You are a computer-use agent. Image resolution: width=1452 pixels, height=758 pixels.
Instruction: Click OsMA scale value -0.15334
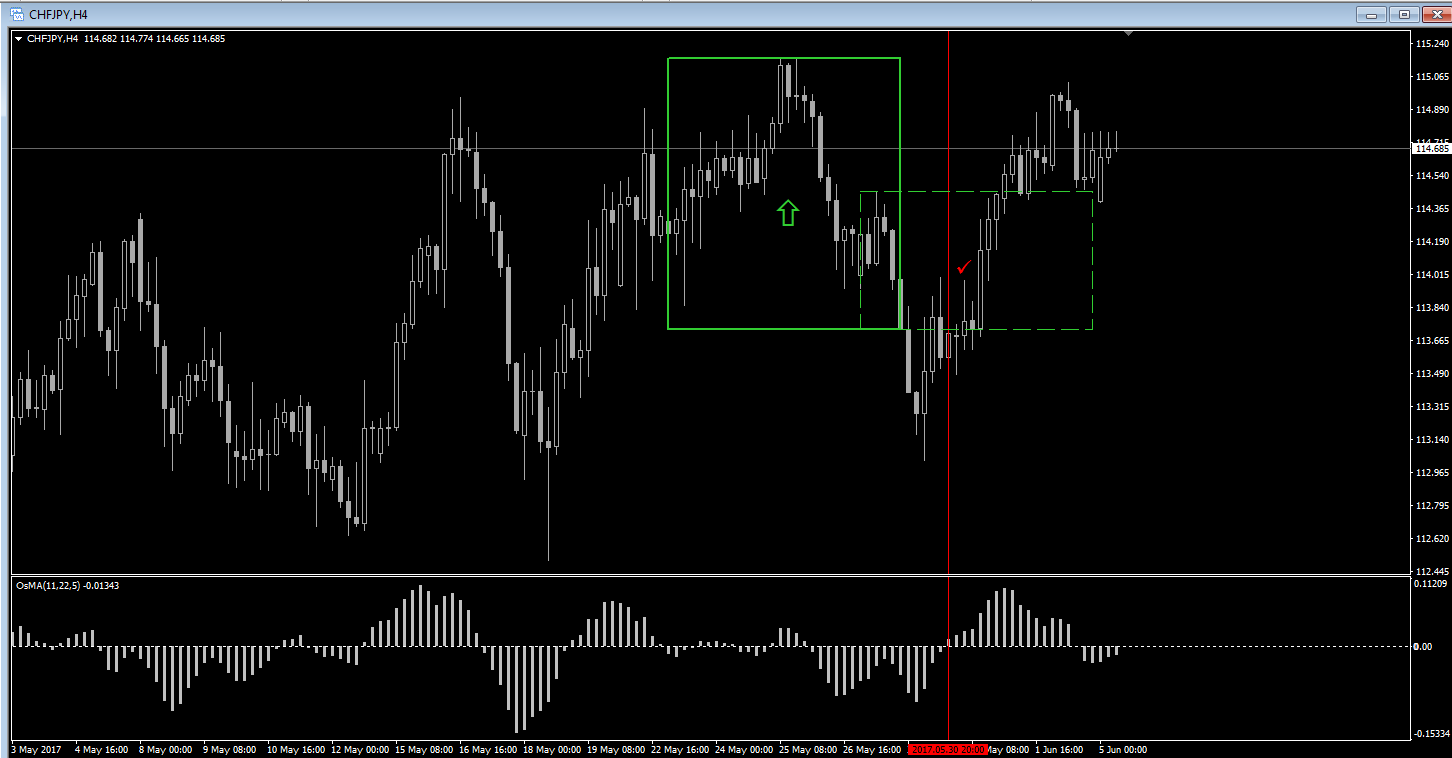[x=1431, y=735]
